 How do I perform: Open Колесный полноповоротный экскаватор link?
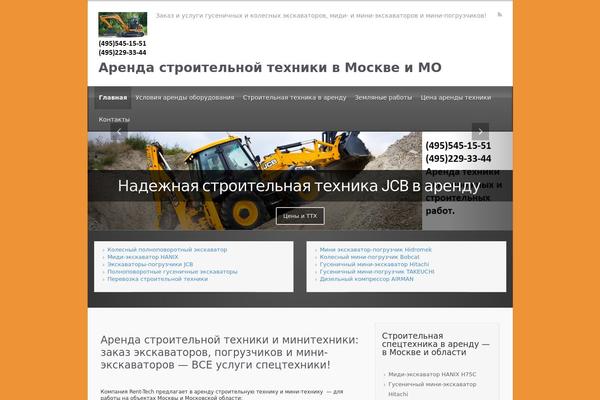[x=167, y=250]
